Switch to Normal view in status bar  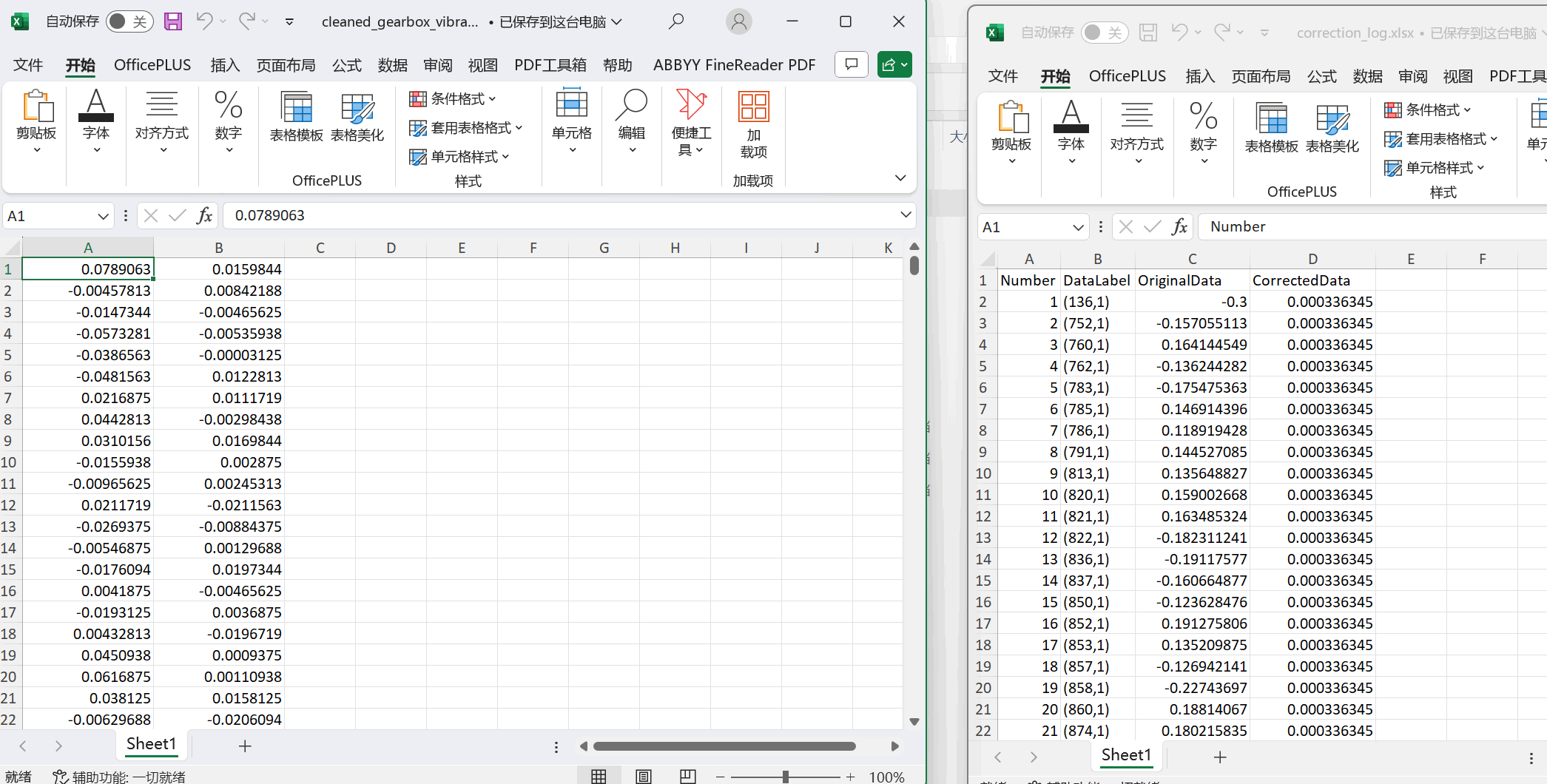(x=599, y=776)
